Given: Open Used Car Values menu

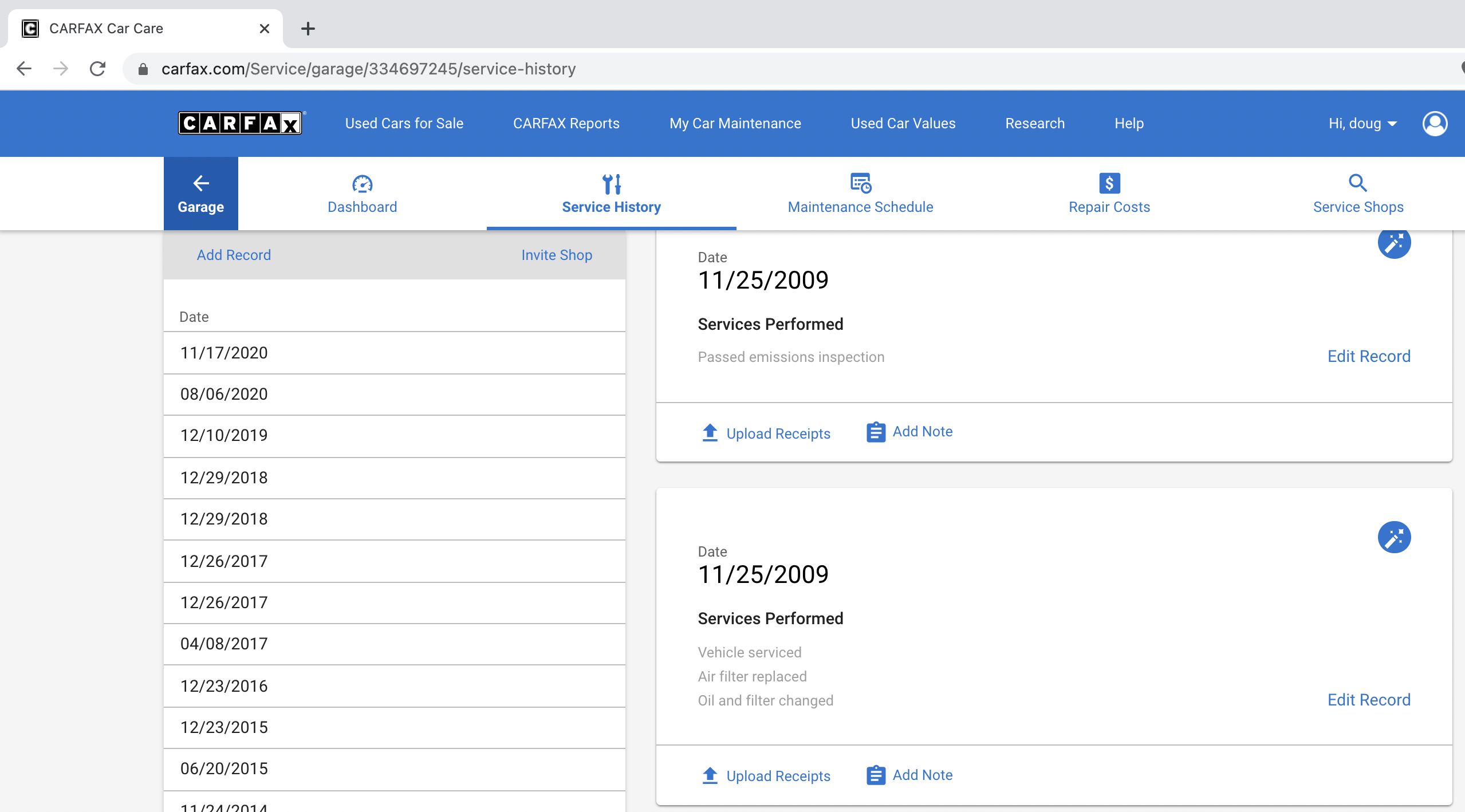Looking at the screenshot, I should pos(903,124).
